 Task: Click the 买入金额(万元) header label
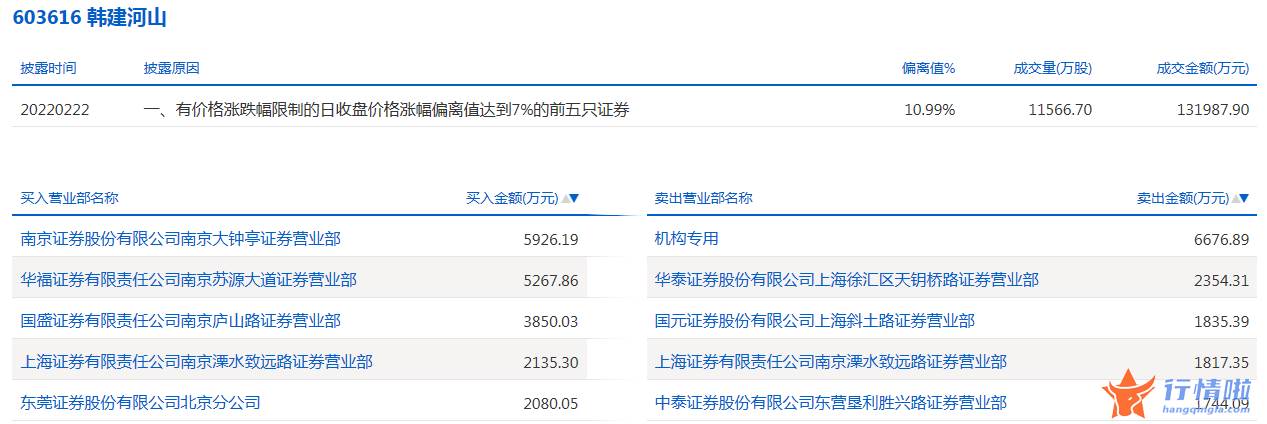tap(512, 198)
